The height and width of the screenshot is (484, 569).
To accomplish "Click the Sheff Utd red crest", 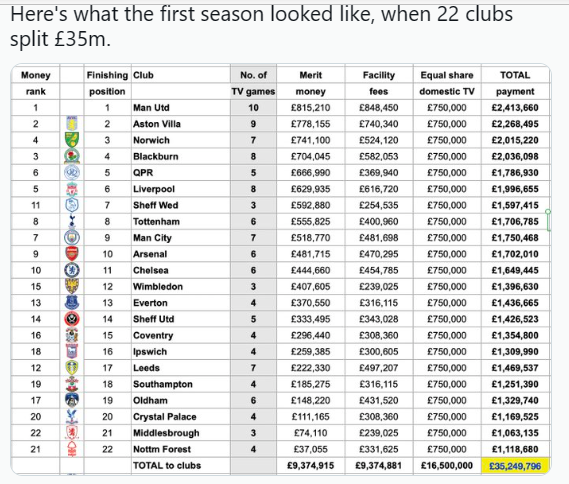I will tap(72, 319).
